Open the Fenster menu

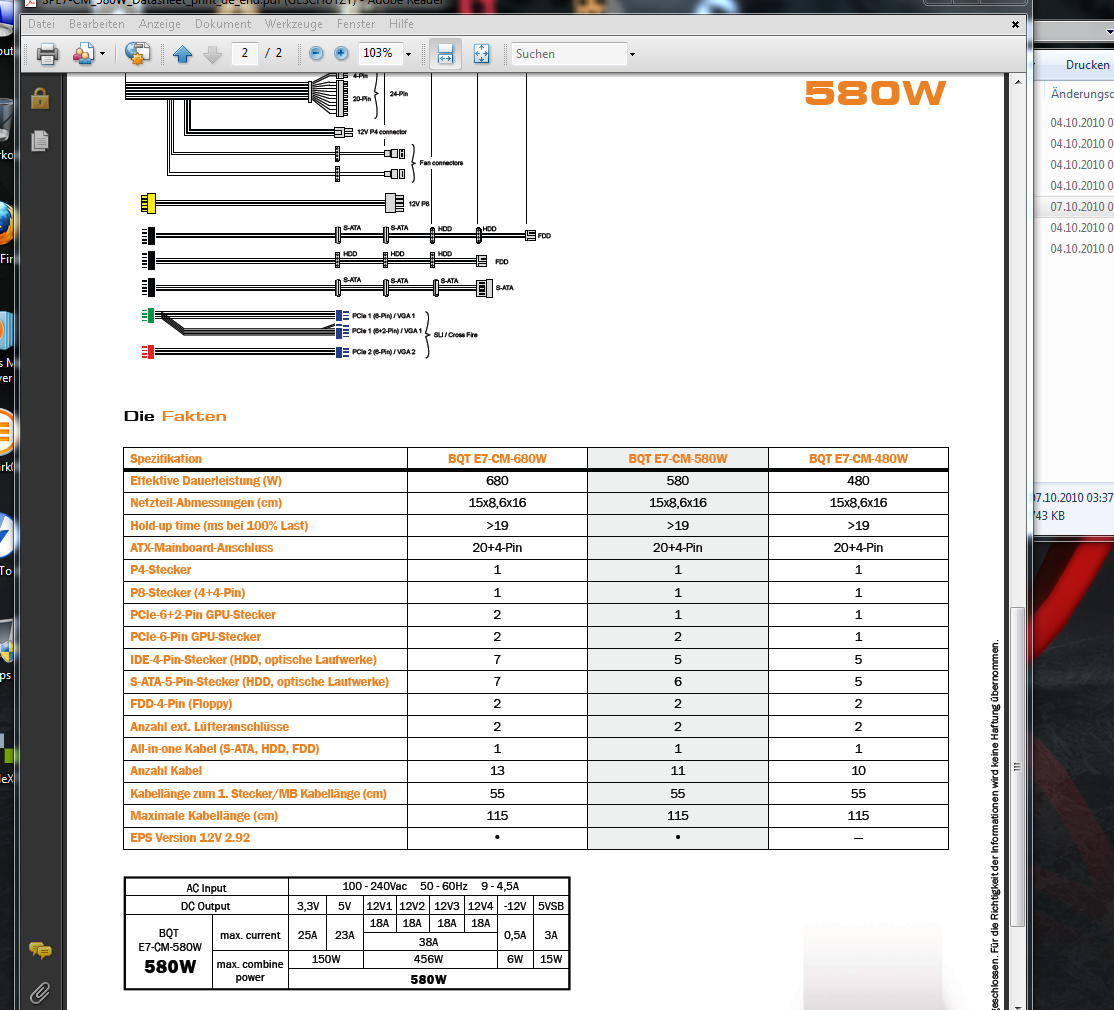[356, 24]
